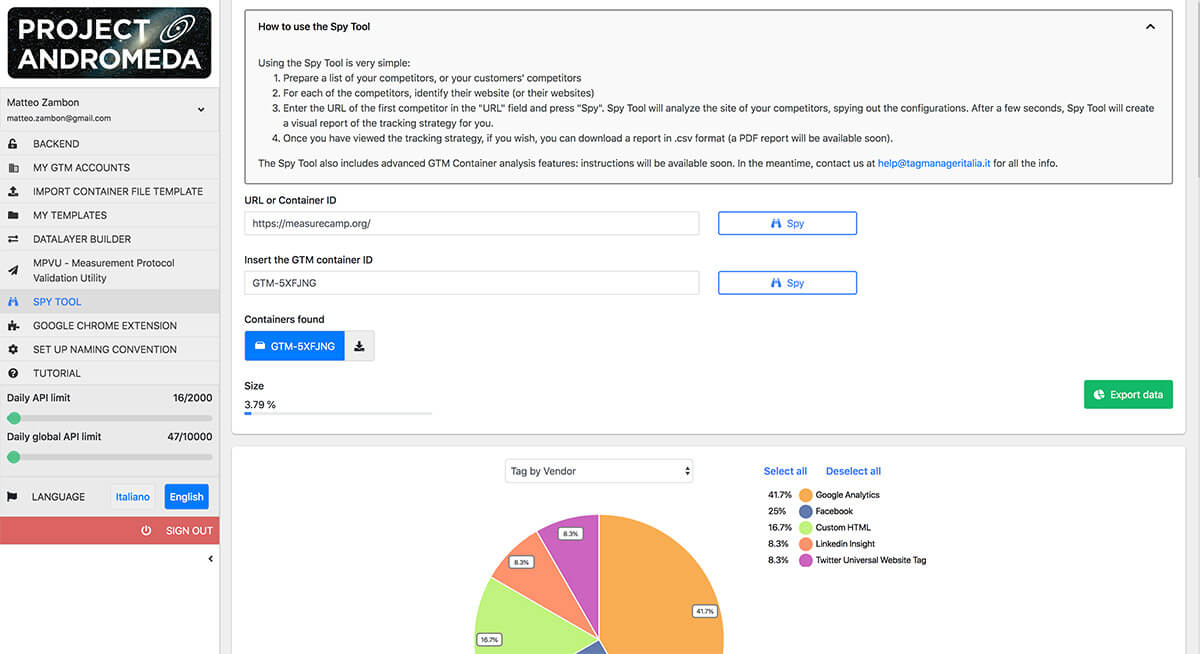This screenshot has width=1200, height=654.
Task: Click the Project Andromeda logo
Action: 109,43
